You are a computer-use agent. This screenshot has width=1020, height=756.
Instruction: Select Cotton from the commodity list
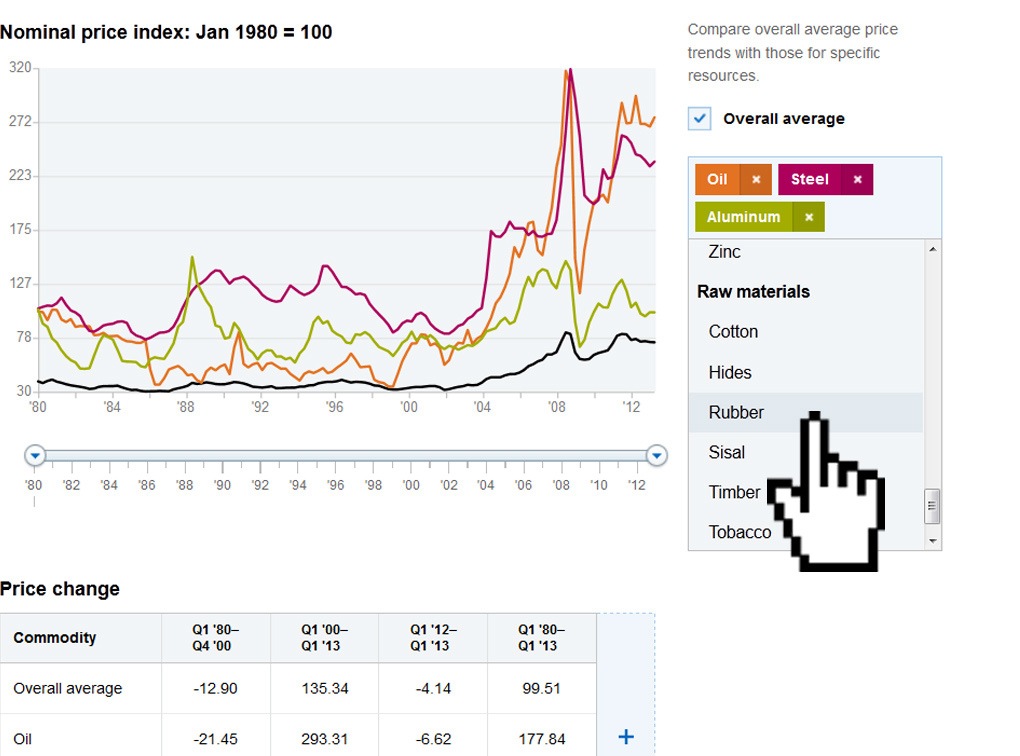click(x=732, y=331)
